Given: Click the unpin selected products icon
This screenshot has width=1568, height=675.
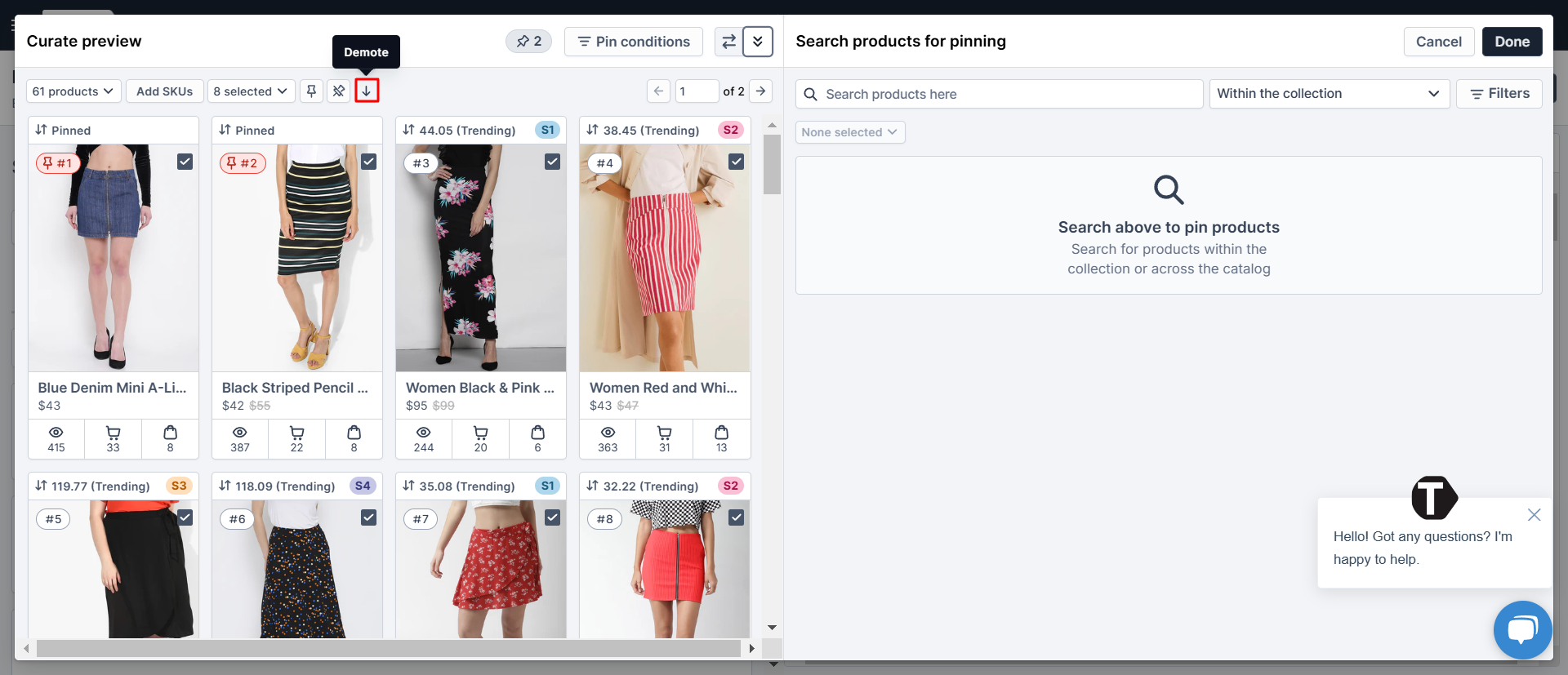Looking at the screenshot, I should [339, 91].
